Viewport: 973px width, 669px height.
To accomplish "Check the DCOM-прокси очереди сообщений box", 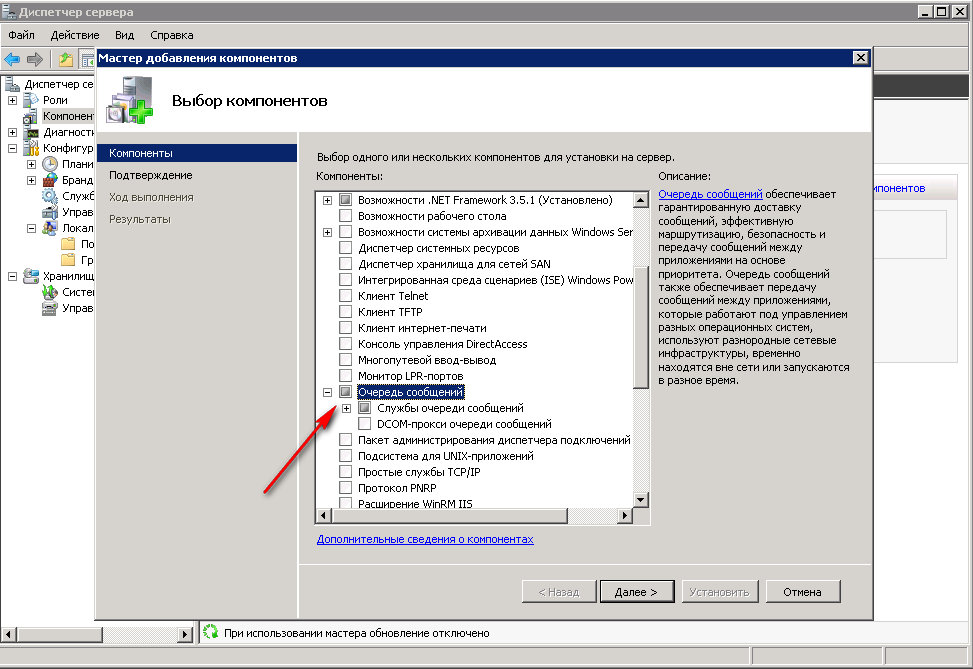I will [364, 424].
